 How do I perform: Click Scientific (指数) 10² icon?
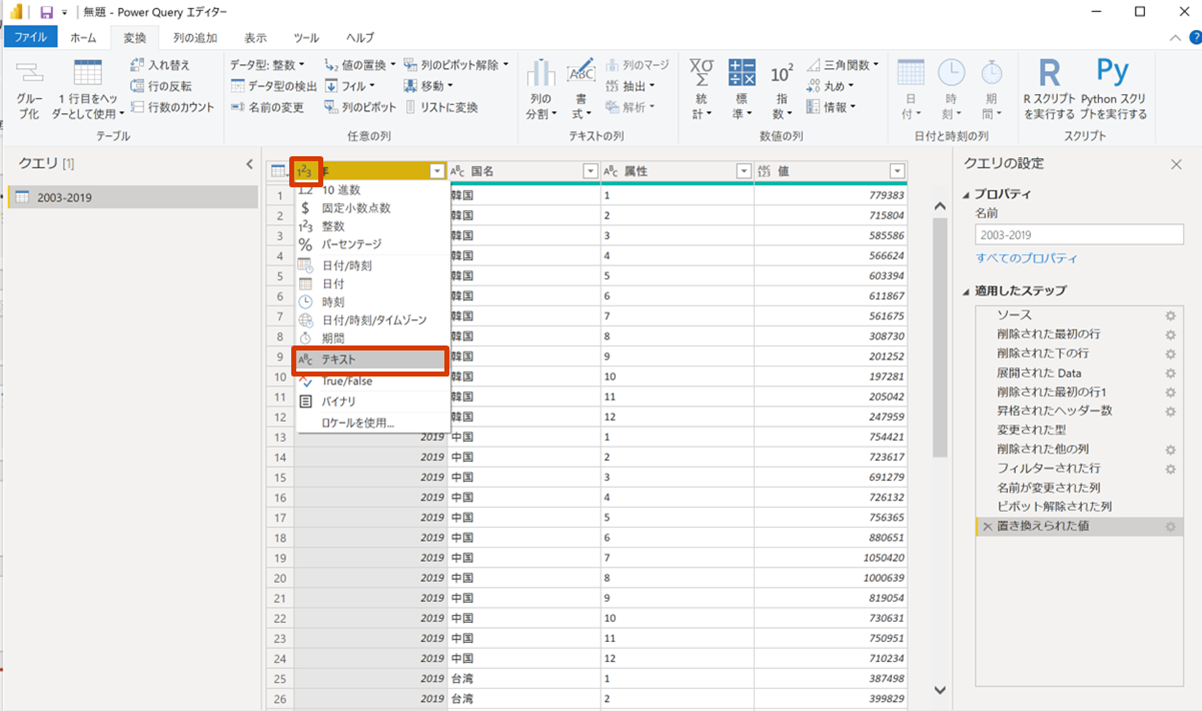click(x=782, y=72)
